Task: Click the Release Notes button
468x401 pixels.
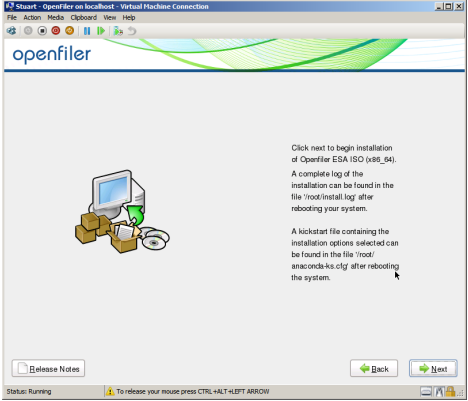Action: click(x=48, y=368)
